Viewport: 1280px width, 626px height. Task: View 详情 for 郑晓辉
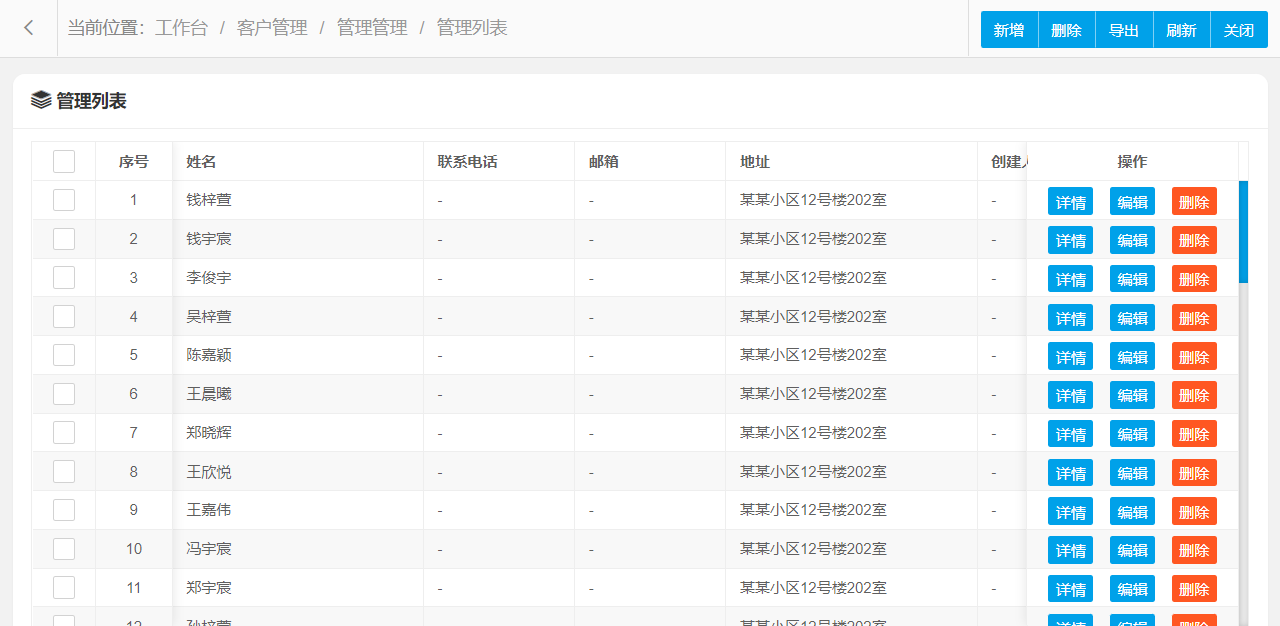(x=1070, y=433)
